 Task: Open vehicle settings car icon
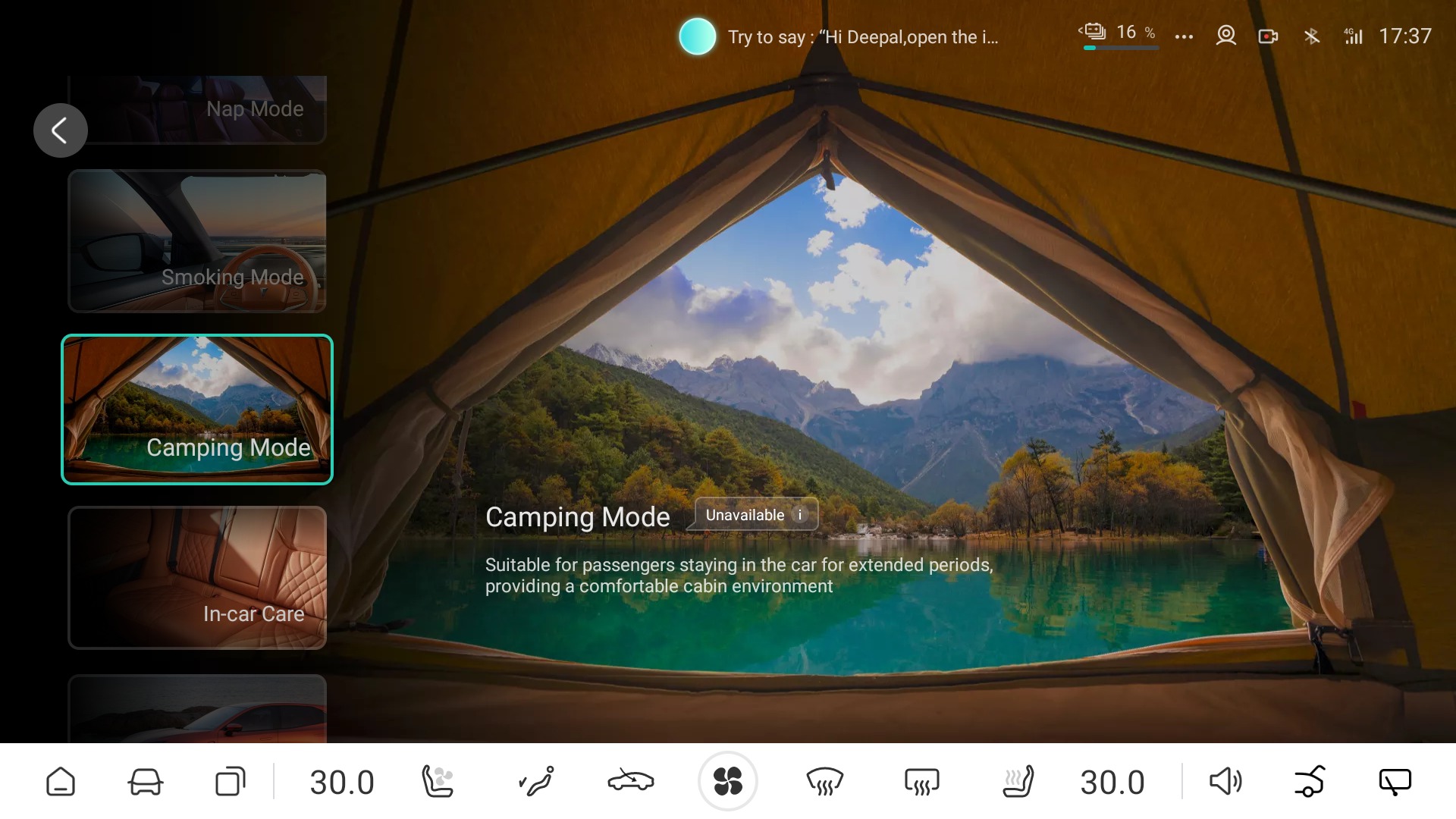[145, 782]
